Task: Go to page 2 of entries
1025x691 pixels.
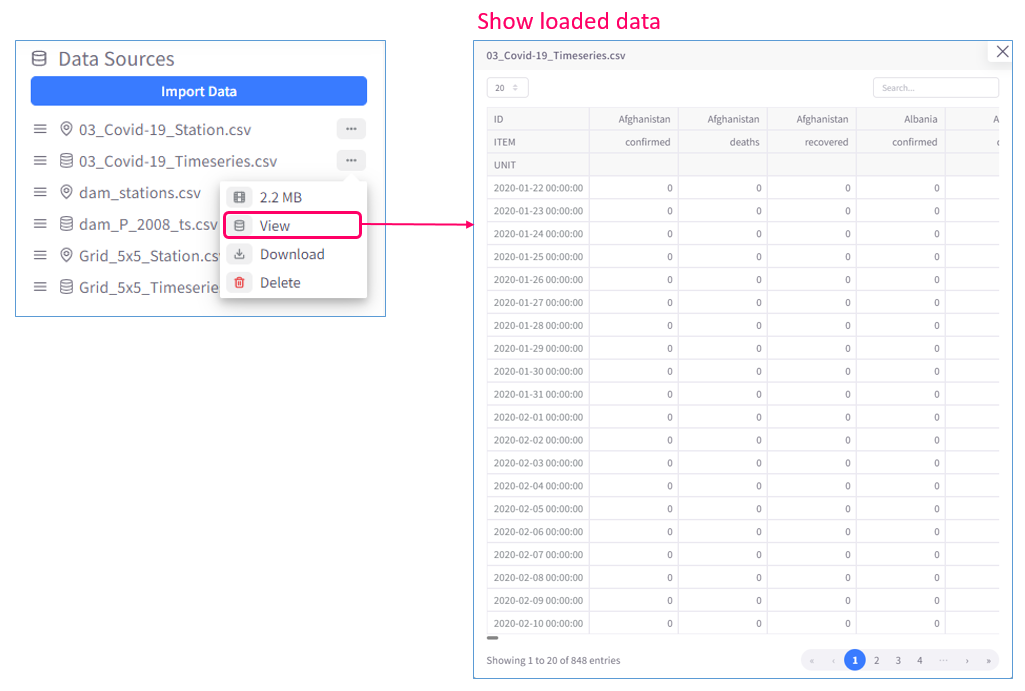Action: pyautogui.click(x=876, y=660)
